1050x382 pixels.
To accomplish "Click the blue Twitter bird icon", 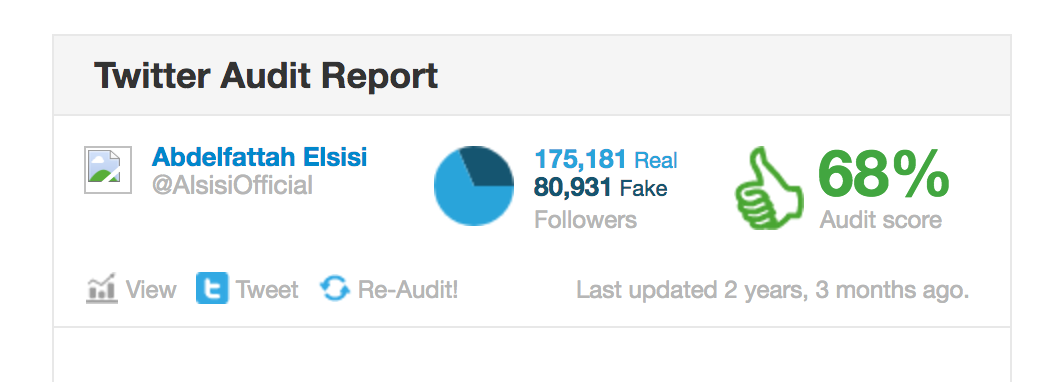I will (212, 288).
